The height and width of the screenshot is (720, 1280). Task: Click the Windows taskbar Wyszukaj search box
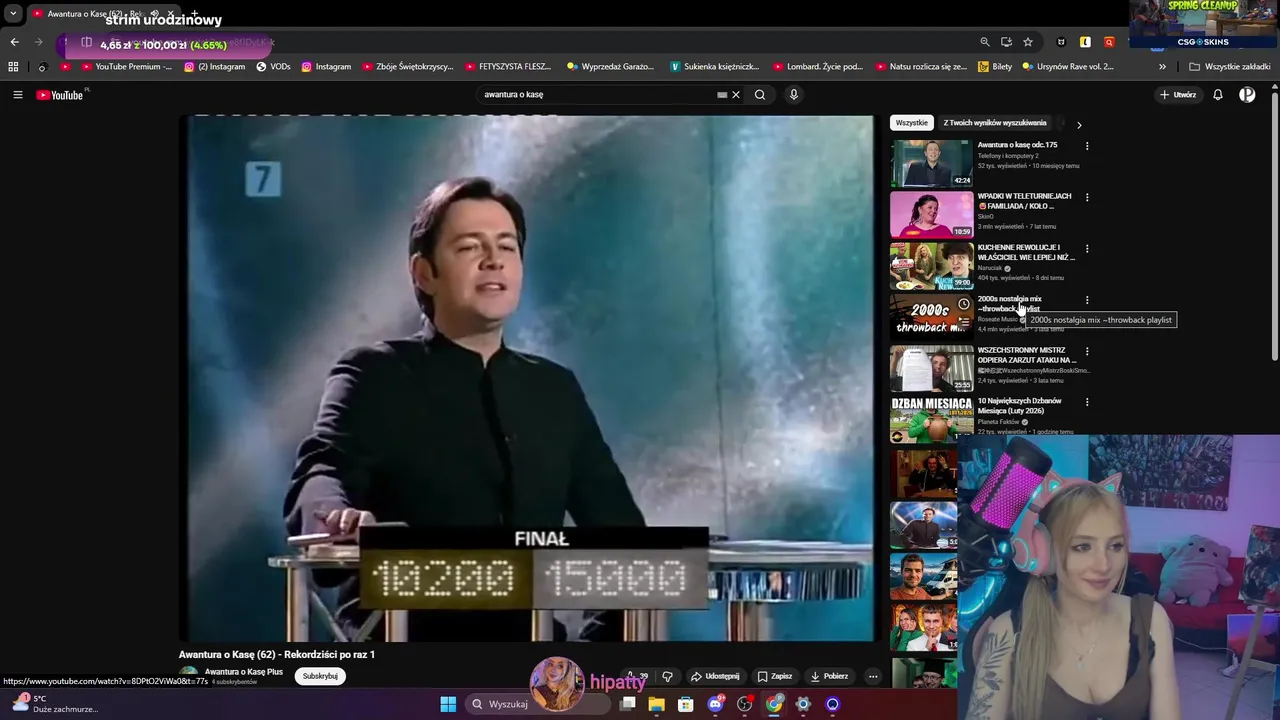pos(538,704)
